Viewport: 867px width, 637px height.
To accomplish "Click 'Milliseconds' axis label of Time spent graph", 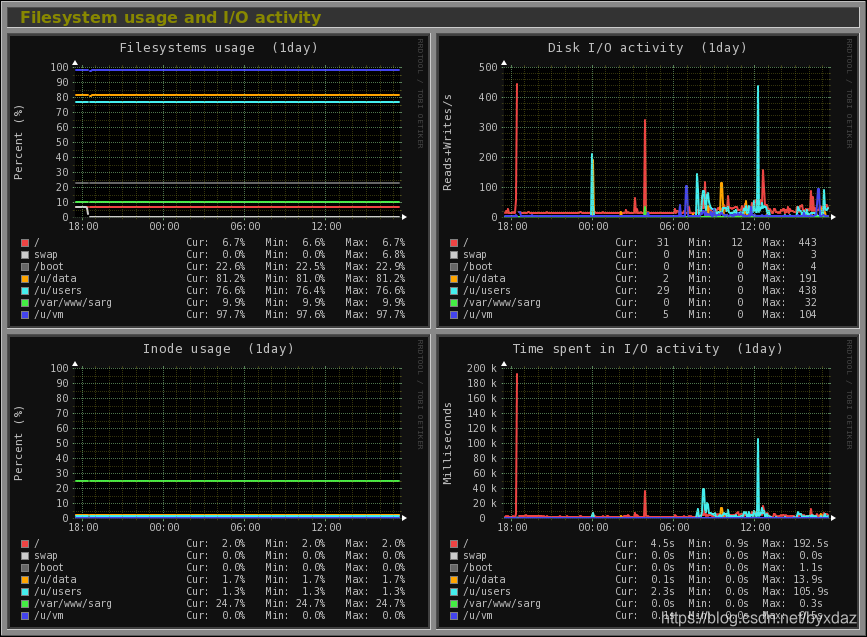I will coord(447,443).
